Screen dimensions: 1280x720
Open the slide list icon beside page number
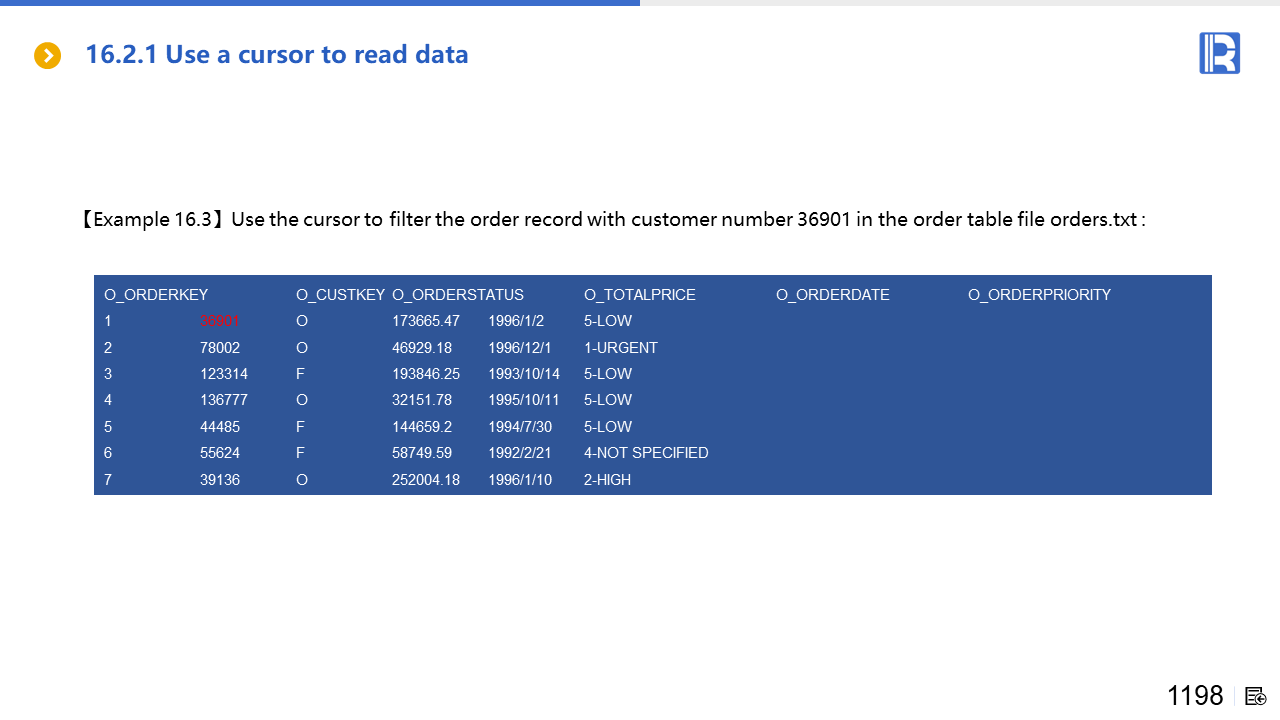pos(1256,696)
